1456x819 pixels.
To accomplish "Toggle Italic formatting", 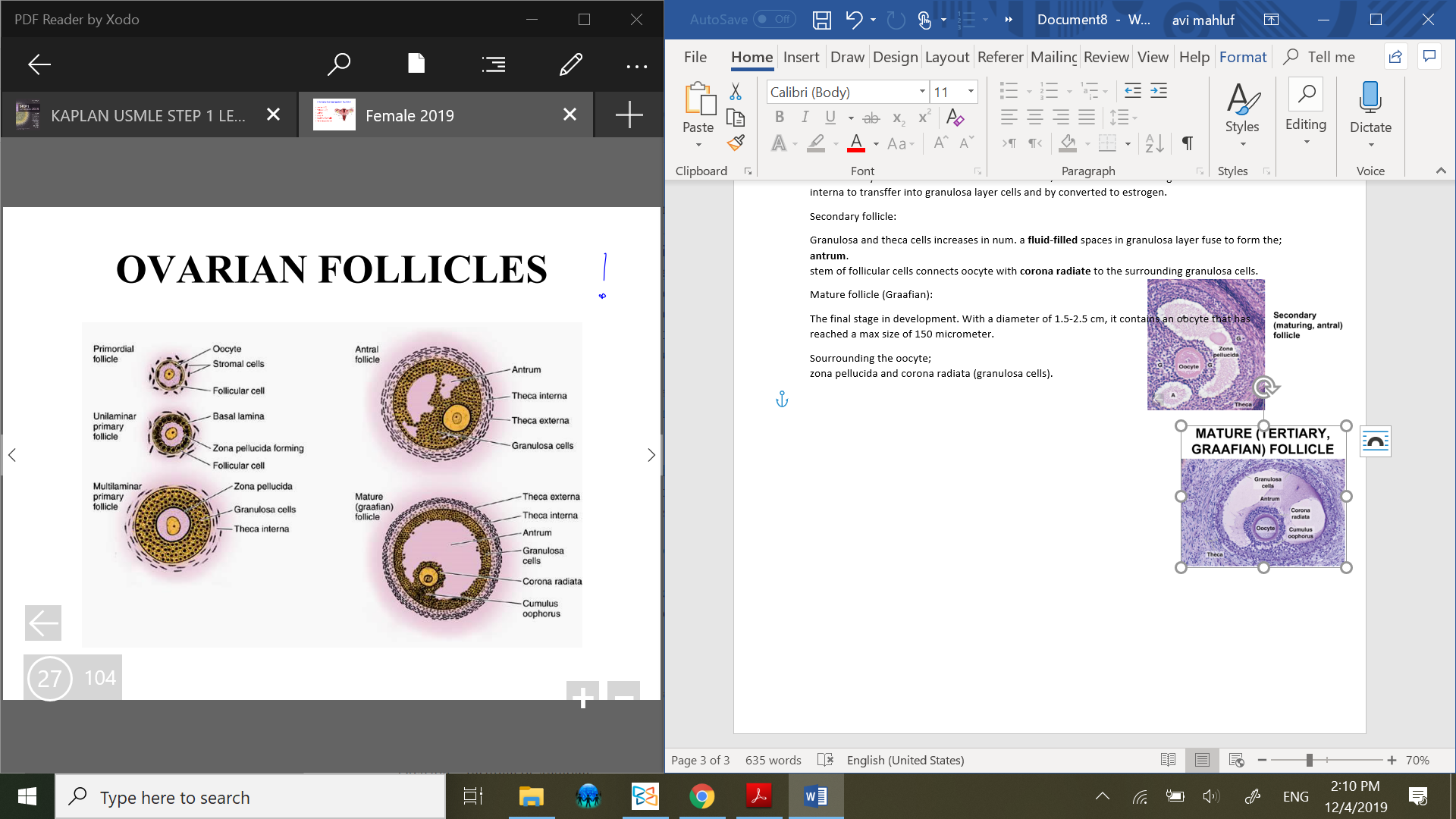I will point(805,117).
